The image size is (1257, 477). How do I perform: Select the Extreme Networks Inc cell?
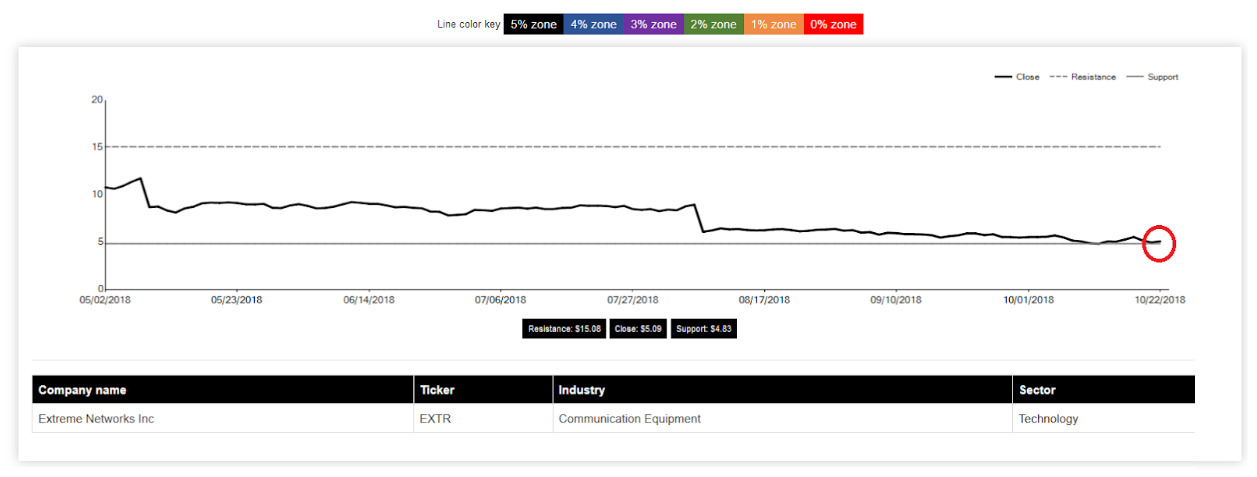click(96, 419)
